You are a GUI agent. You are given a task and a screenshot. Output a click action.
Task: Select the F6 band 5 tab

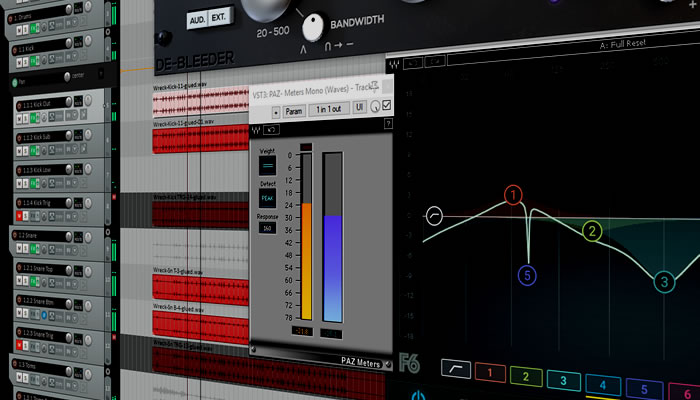pos(644,389)
